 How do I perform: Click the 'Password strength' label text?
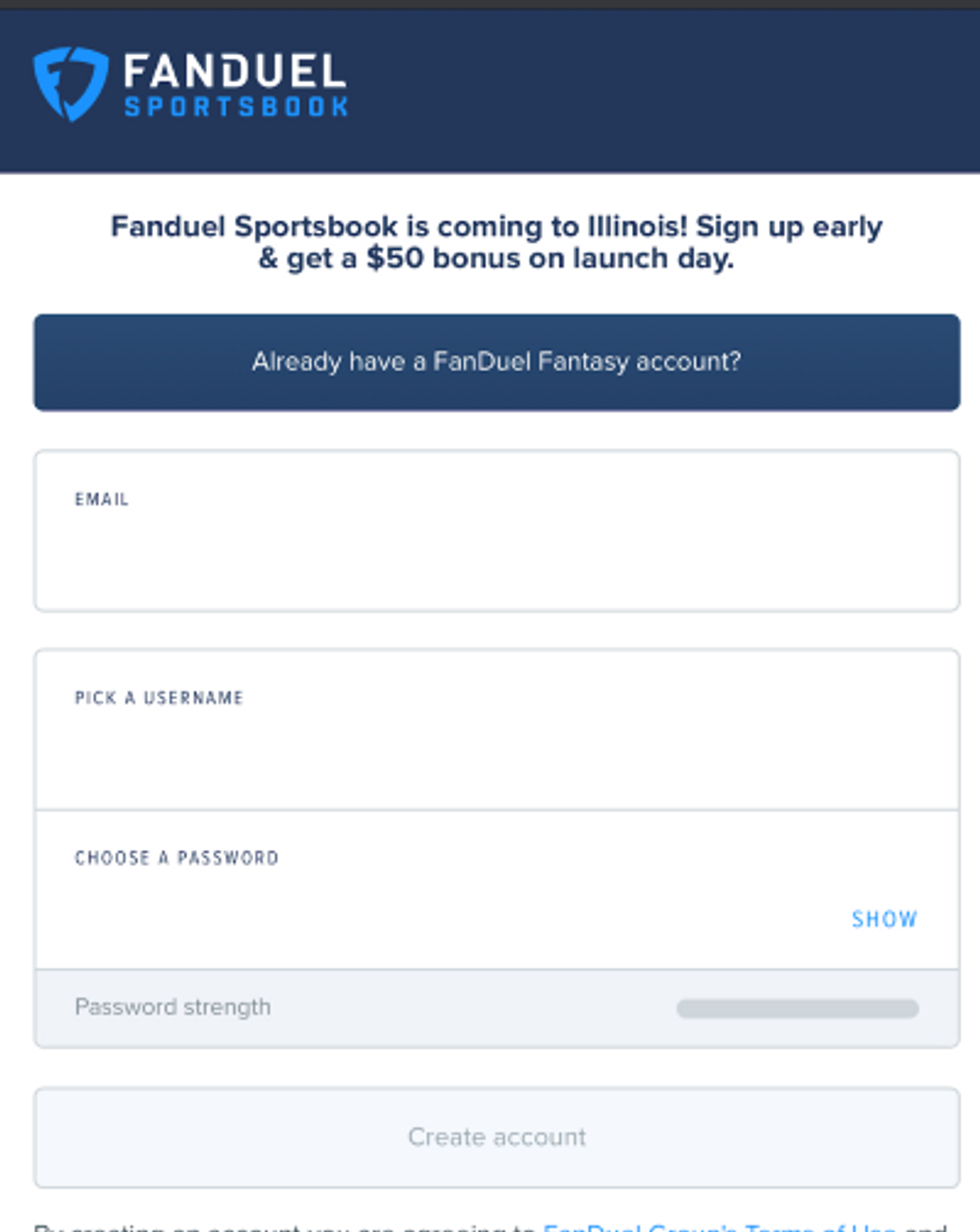click(173, 1007)
